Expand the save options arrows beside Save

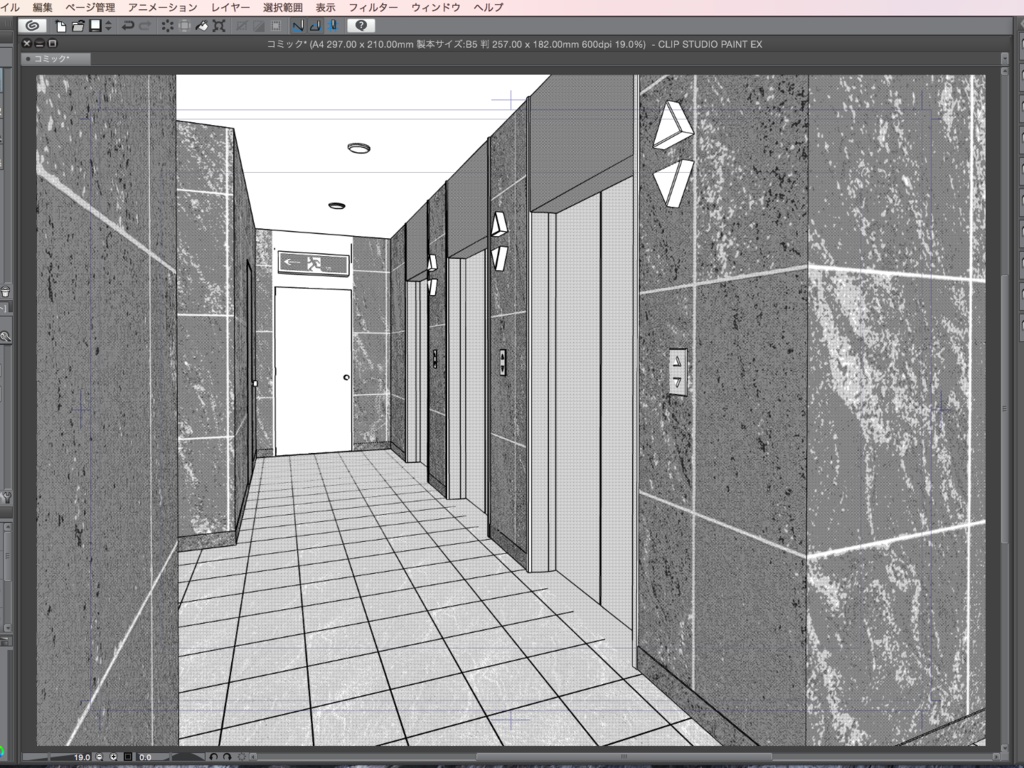coord(108,25)
